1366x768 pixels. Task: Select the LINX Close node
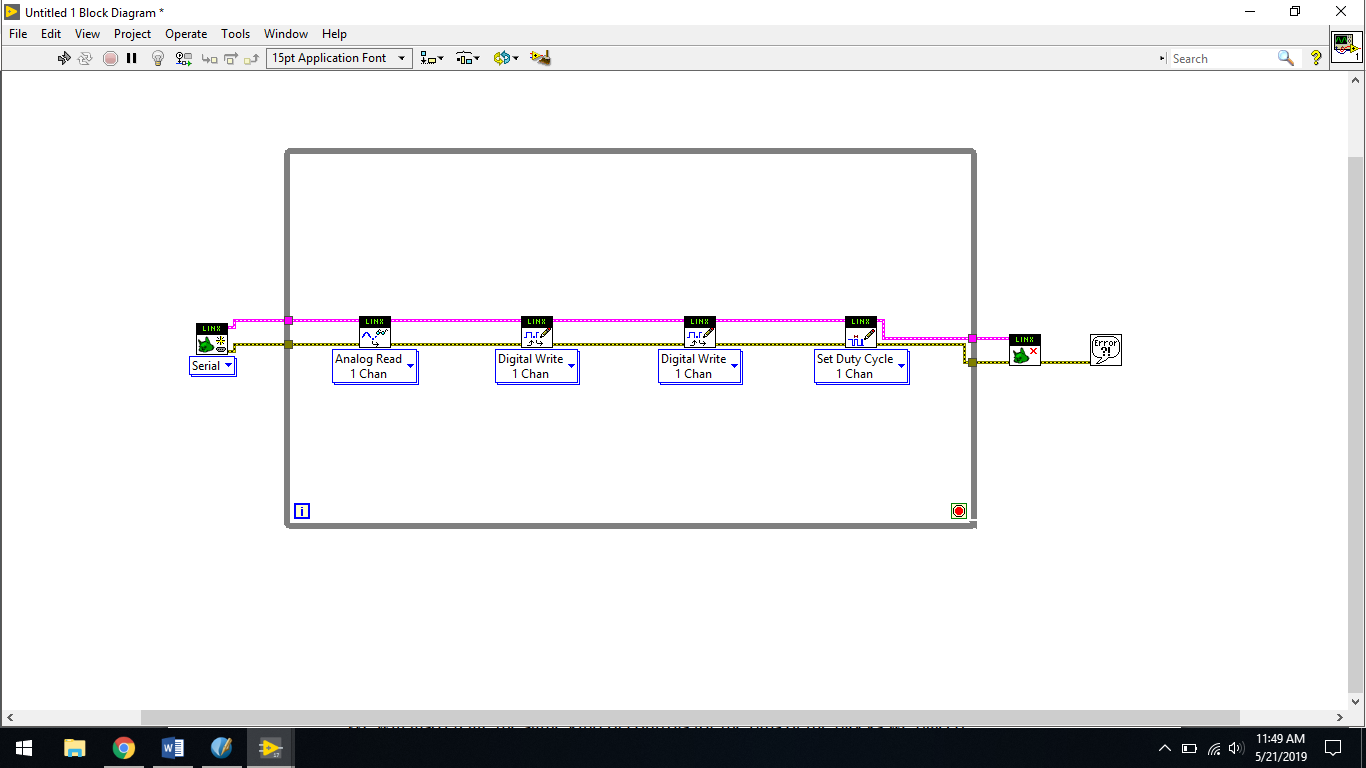pos(1025,350)
